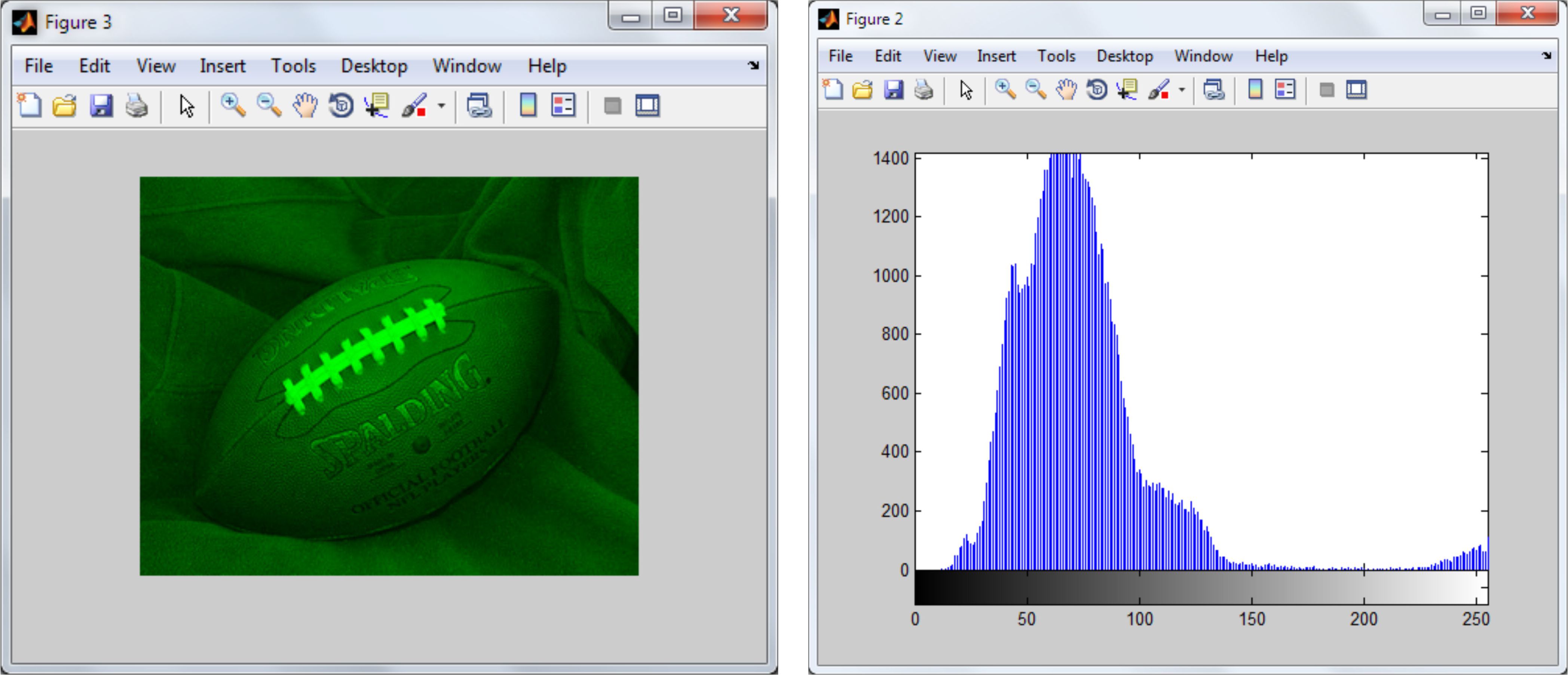Open the Insert menu in Figure 2
Screen dimensions: 1568x675
(996, 56)
